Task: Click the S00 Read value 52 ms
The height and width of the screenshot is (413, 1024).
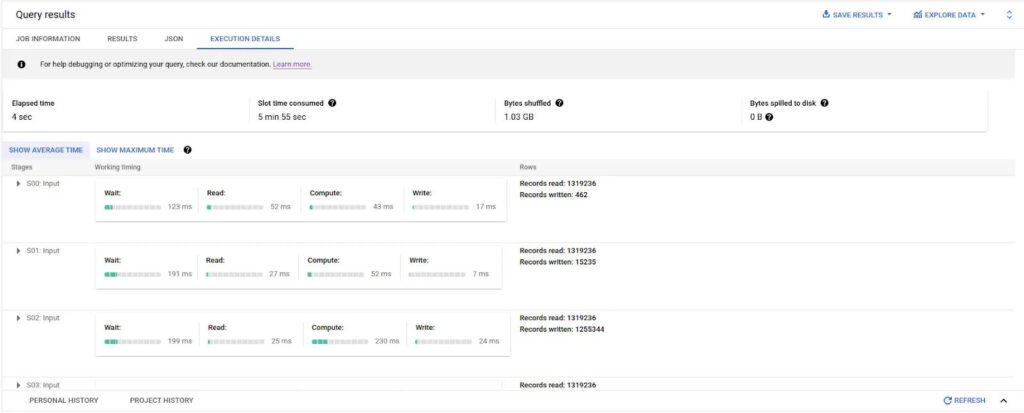Action: tap(281, 207)
